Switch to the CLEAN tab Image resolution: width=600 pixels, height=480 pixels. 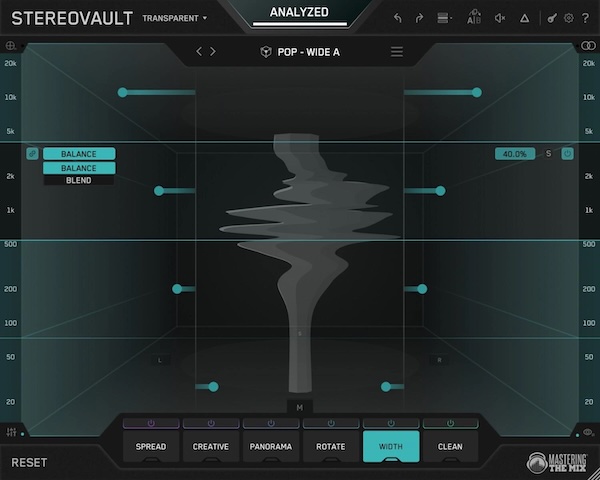450,446
